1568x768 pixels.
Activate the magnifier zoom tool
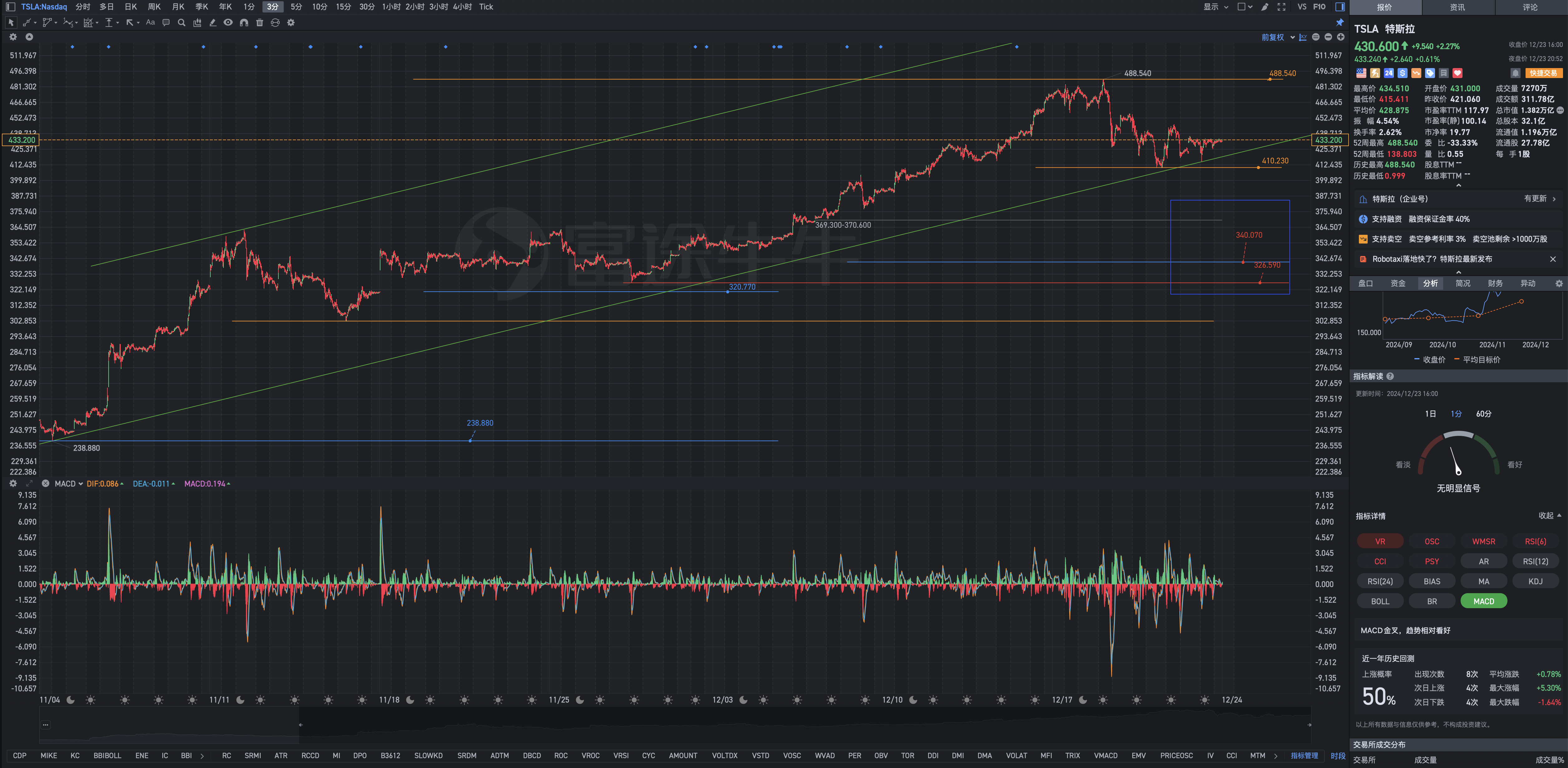(x=181, y=22)
